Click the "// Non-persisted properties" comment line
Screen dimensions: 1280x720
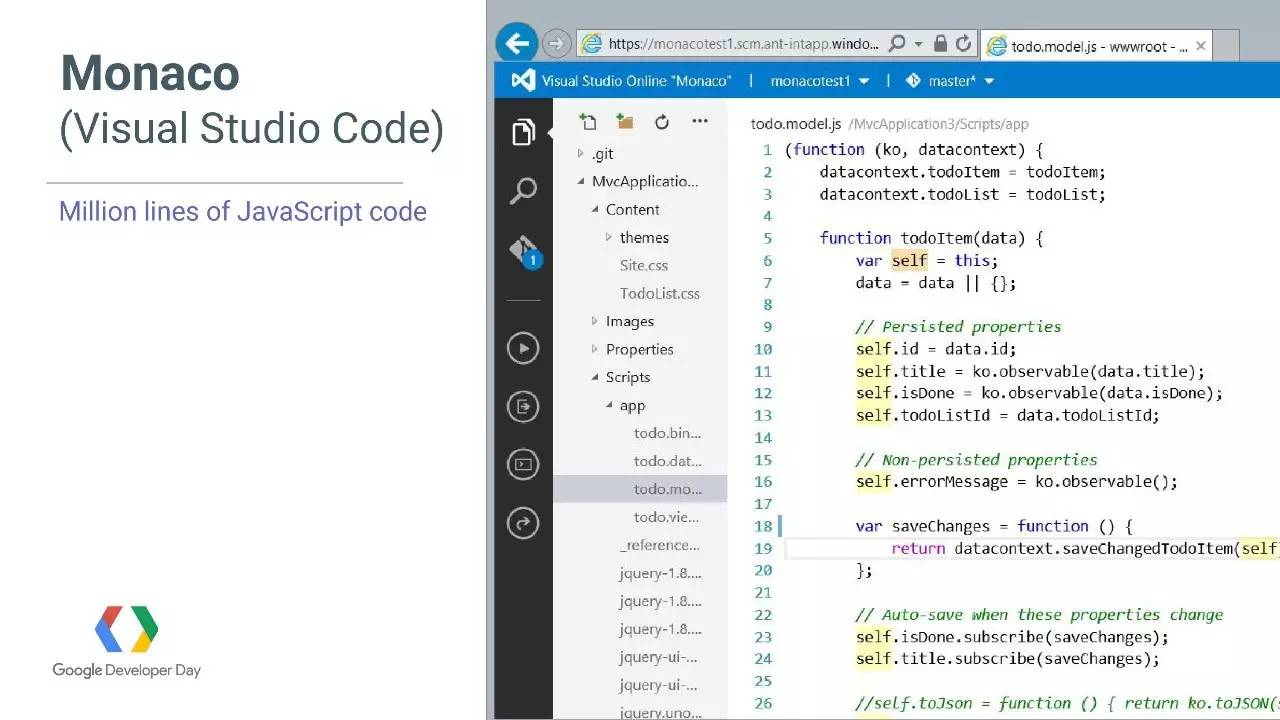point(976,460)
